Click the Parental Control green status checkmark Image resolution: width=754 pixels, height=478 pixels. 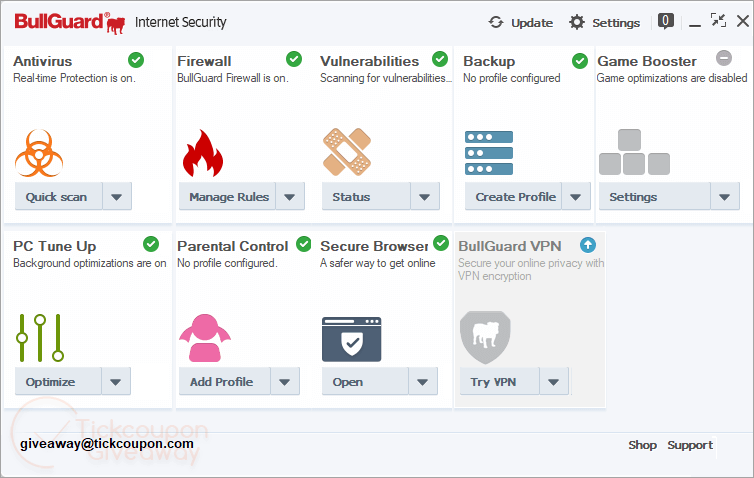pos(303,244)
